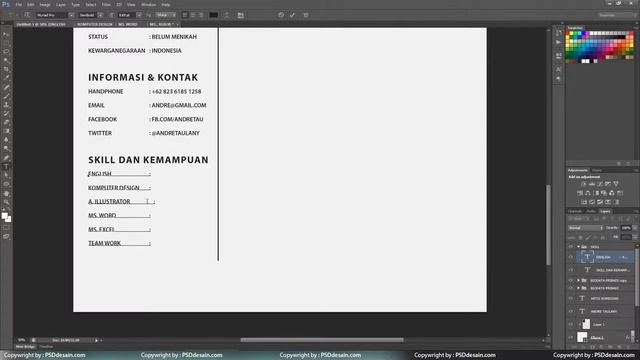This screenshot has height=360, width=640.
Task: Hide the ANDRE TAULANY text layer
Action: (571, 311)
